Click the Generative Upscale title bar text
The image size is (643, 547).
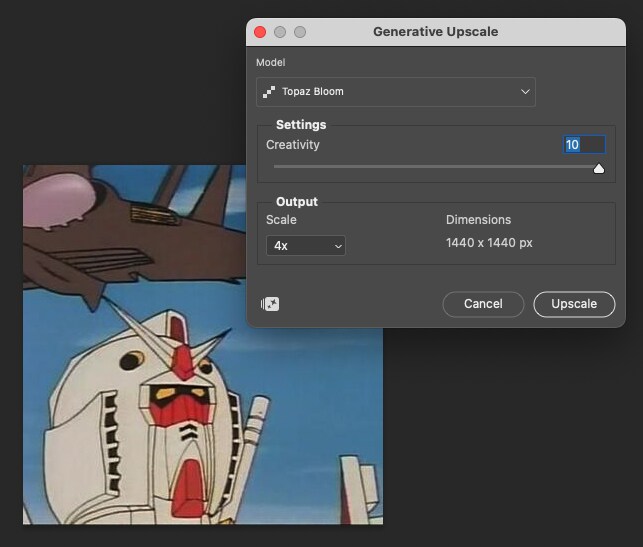click(435, 32)
